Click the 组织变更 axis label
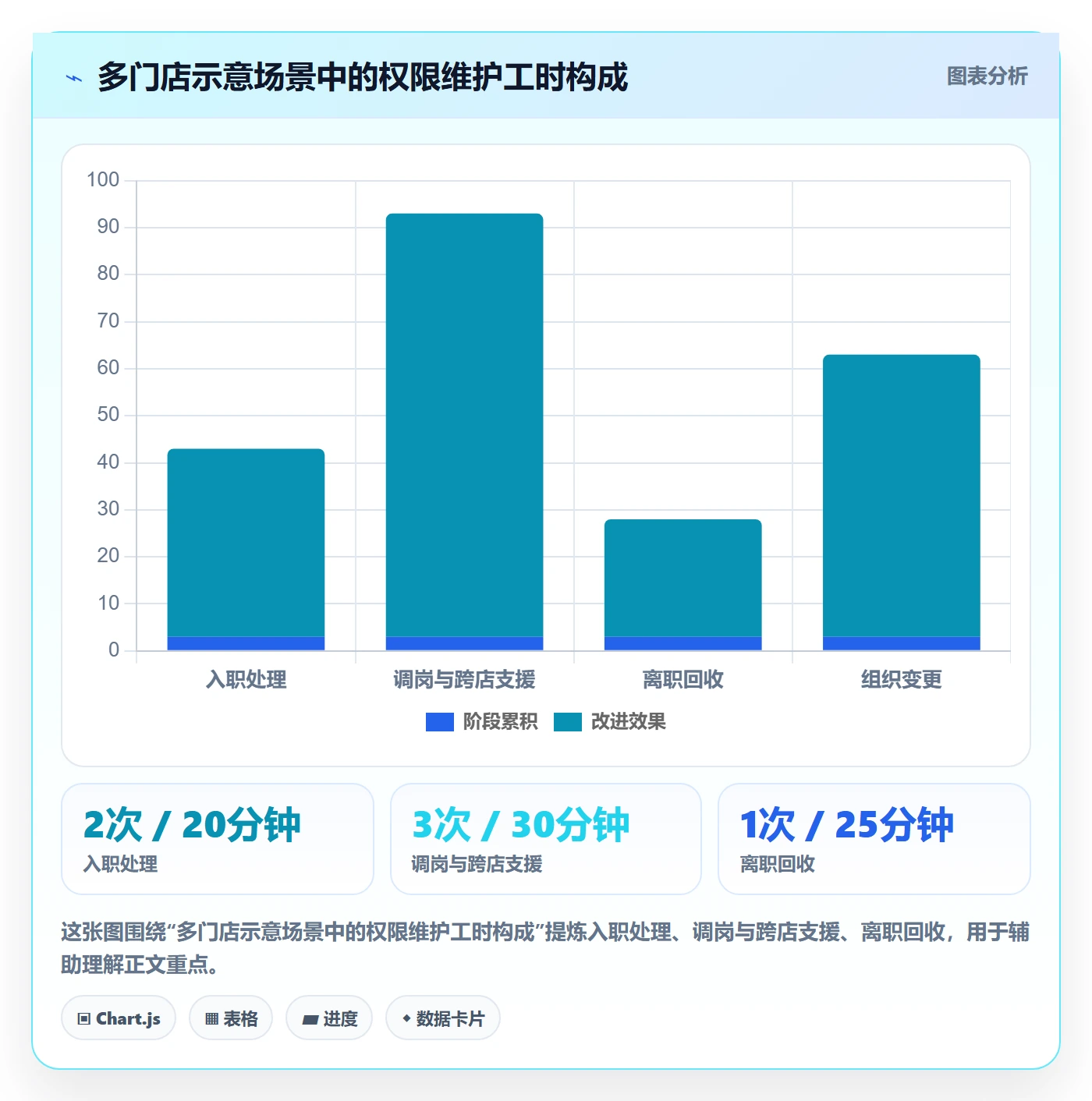The image size is (1092, 1101). pos(901,680)
